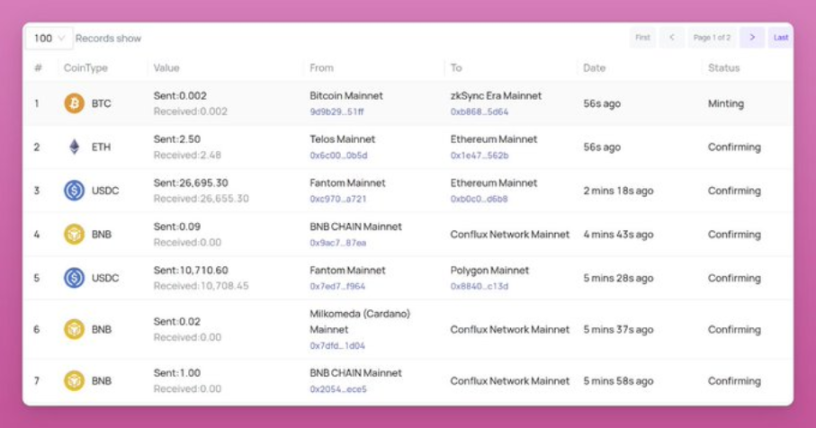Open recipient address 0xb0c0...d6b8
The height and width of the screenshot is (428, 816).
point(479,199)
